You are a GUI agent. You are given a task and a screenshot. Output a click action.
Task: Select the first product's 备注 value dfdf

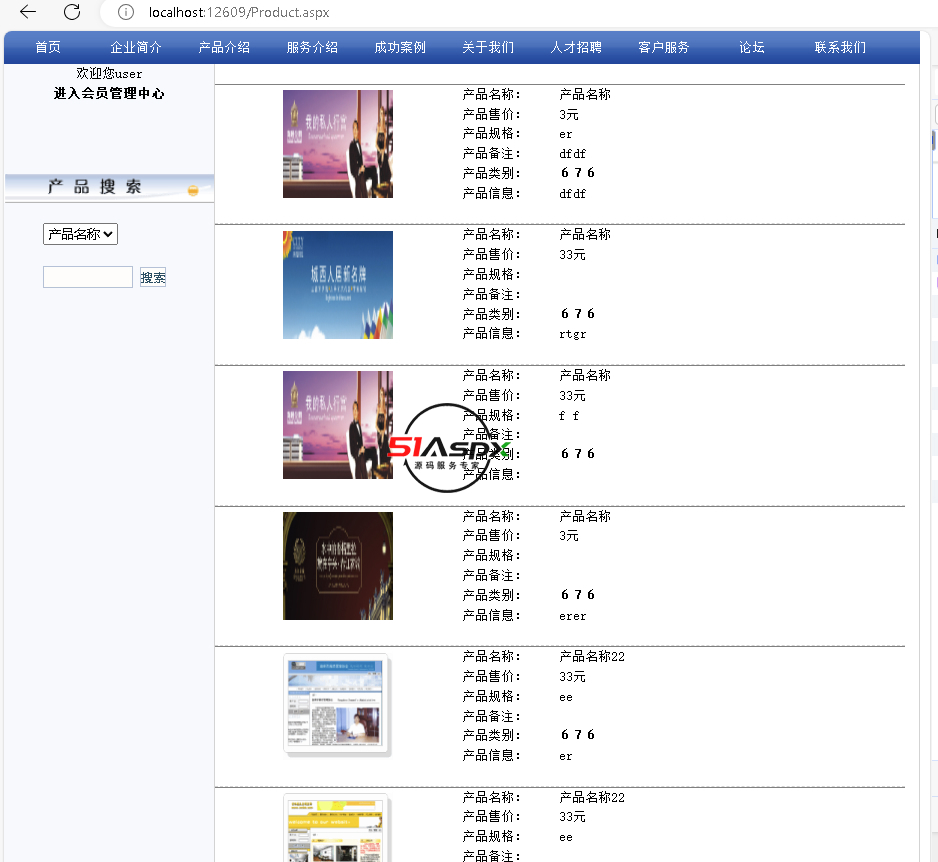[x=572, y=154]
